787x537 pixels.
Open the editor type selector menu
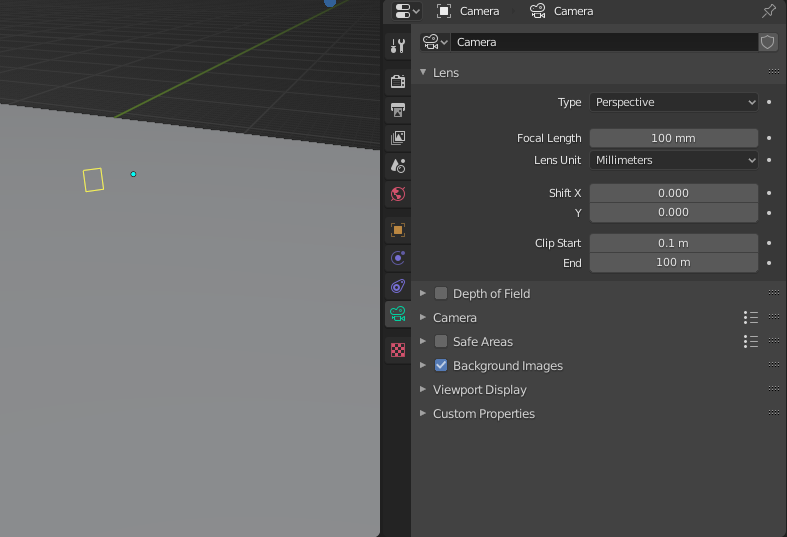pos(407,11)
